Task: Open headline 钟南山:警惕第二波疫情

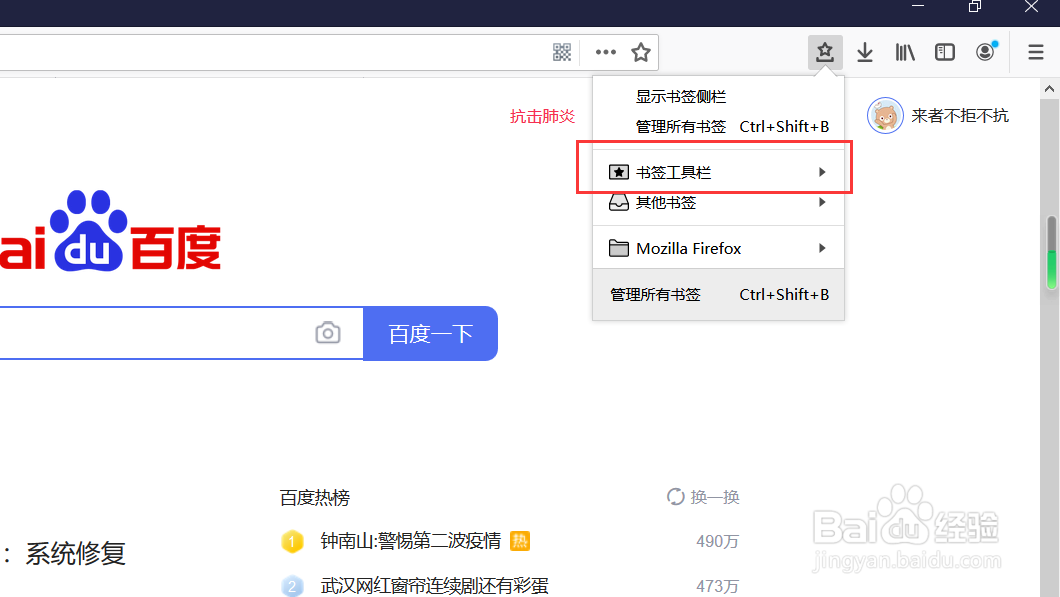Action: pos(410,541)
